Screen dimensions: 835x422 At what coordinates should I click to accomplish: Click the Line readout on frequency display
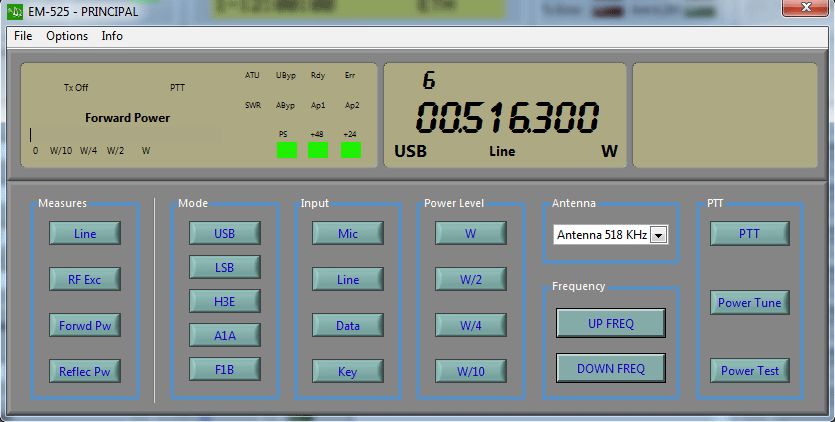(x=502, y=151)
